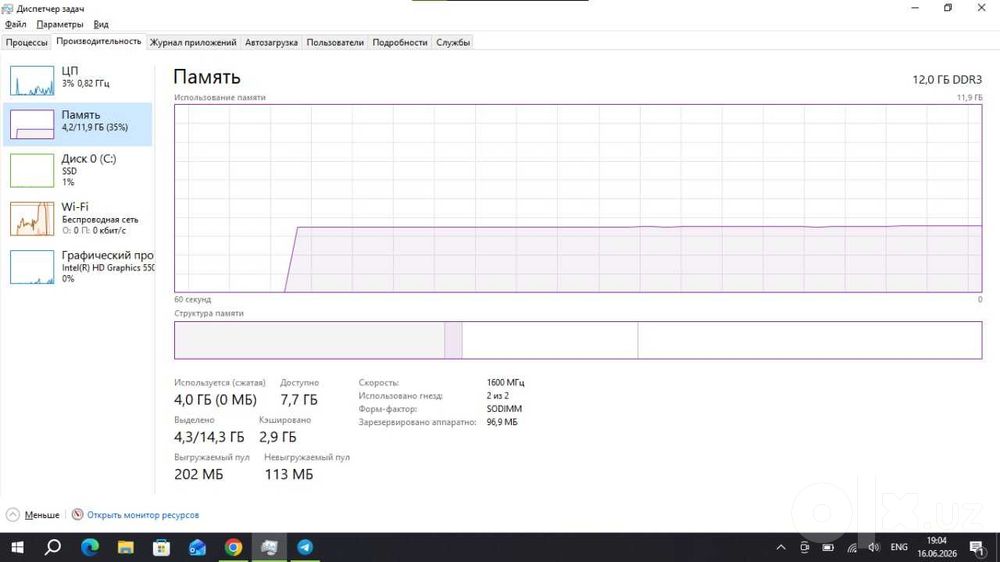The width and height of the screenshot is (1000, 562).
Task: Click the 2 из 2 slots value
Action: coord(497,396)
